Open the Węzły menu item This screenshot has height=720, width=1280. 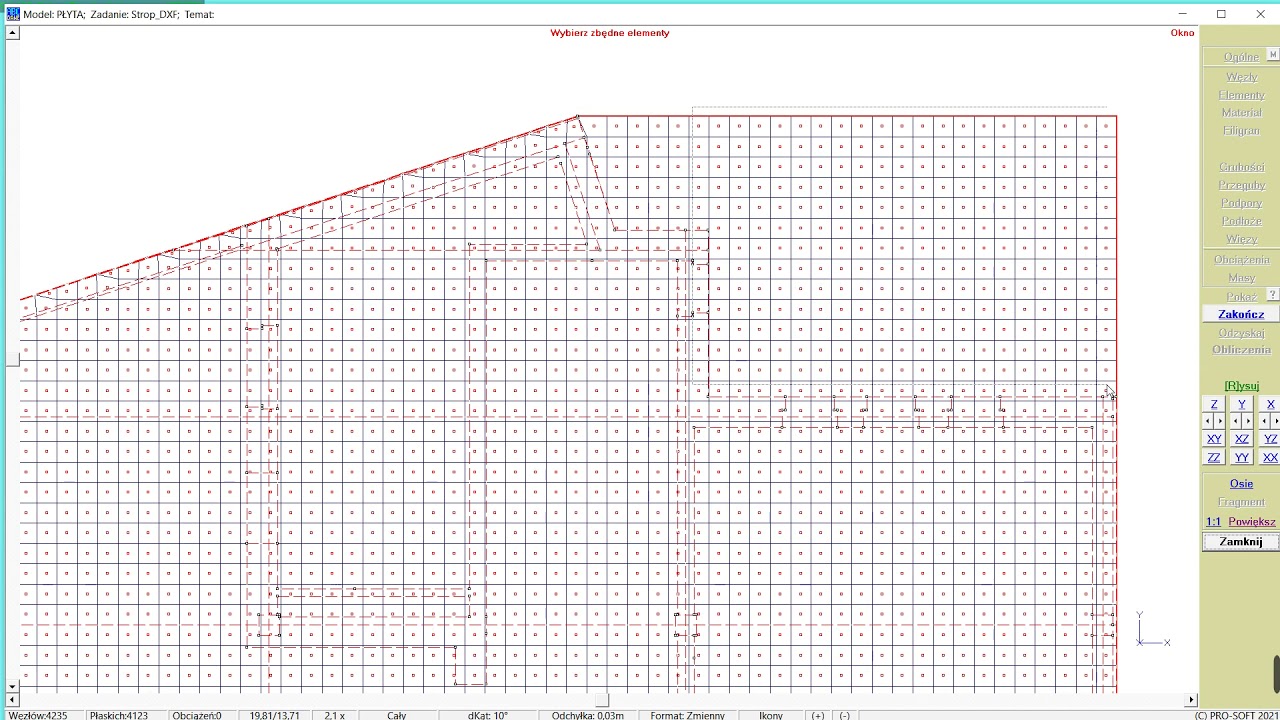pyautogui.click(x=1241, y=77)
